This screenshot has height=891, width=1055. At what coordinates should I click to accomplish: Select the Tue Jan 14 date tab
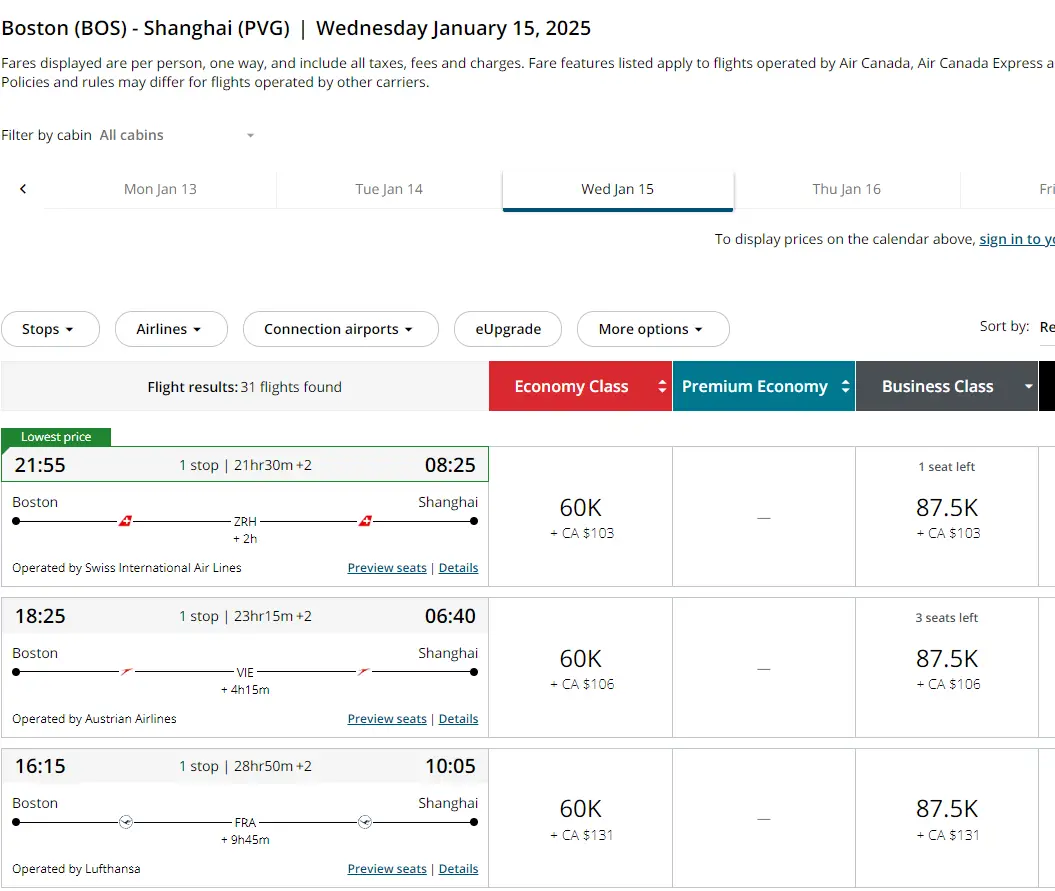(x=389, y=189)
